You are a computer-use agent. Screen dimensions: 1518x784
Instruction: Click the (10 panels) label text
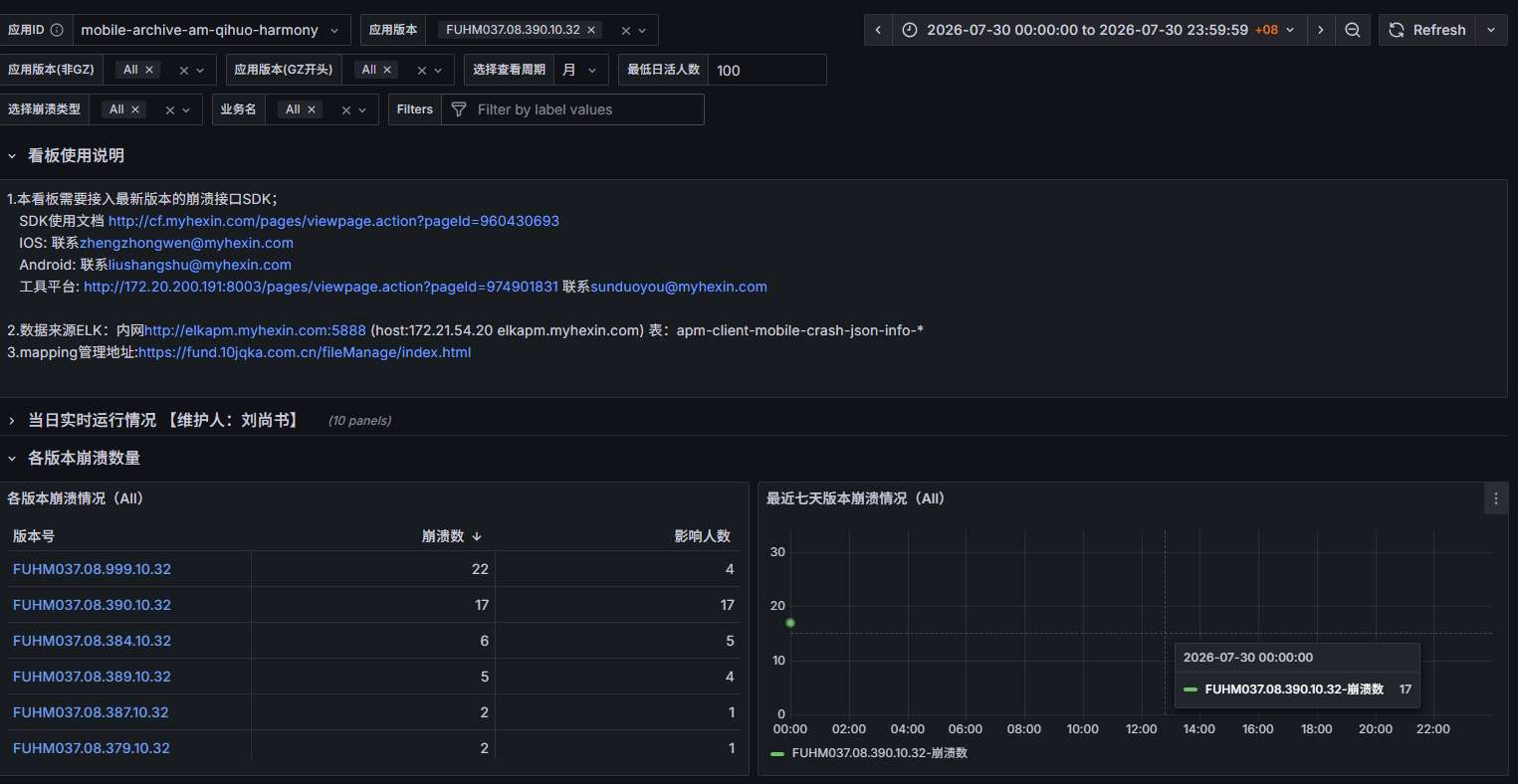(x=359, y=421)
